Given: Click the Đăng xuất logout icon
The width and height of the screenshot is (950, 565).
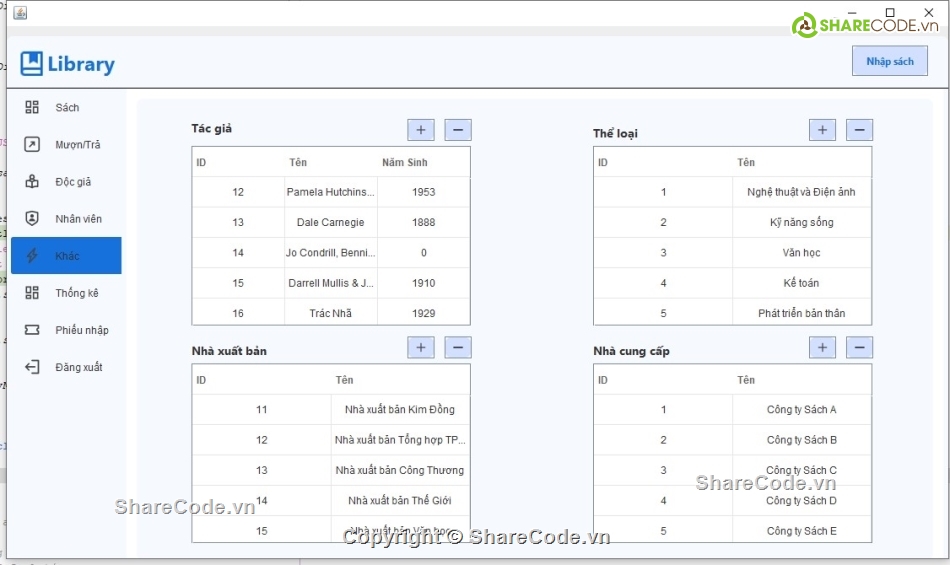Looking at the screenshot, I should [32, 366].
